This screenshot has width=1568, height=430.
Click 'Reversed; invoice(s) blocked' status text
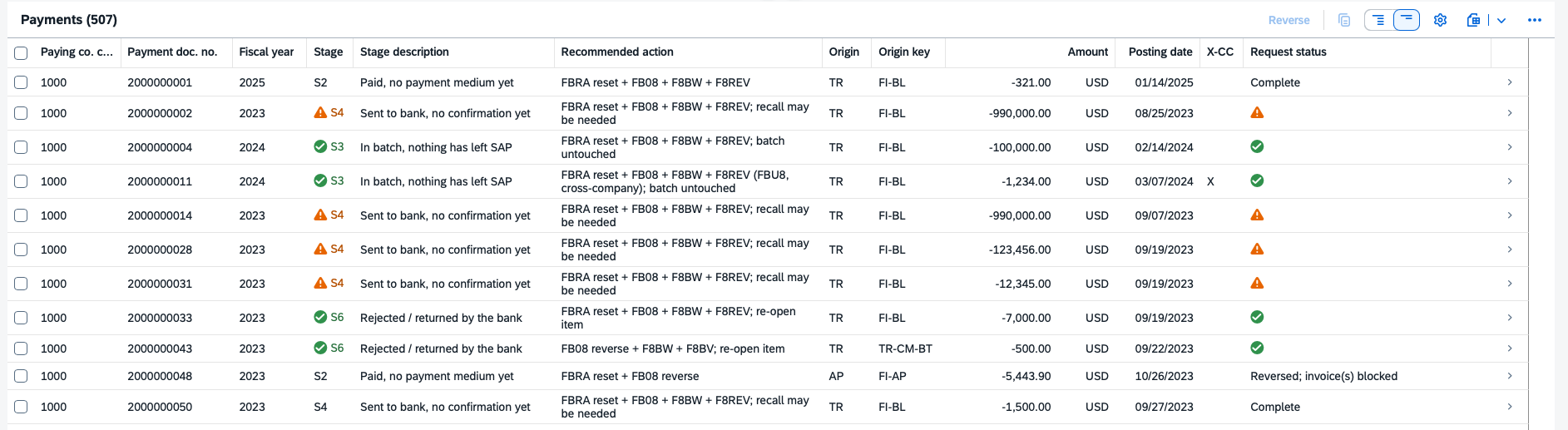point(1323,376)
